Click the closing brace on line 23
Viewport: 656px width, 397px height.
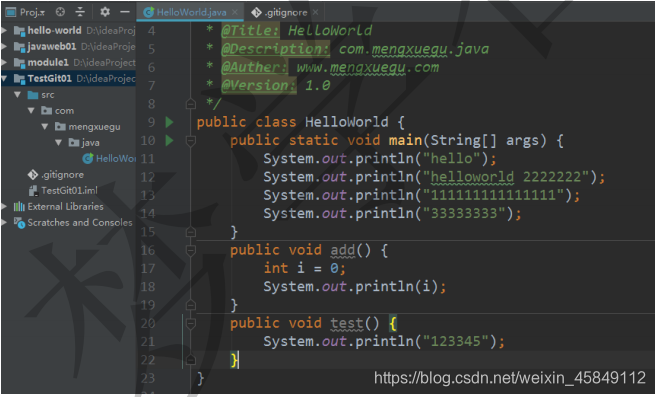pos(200,378)
